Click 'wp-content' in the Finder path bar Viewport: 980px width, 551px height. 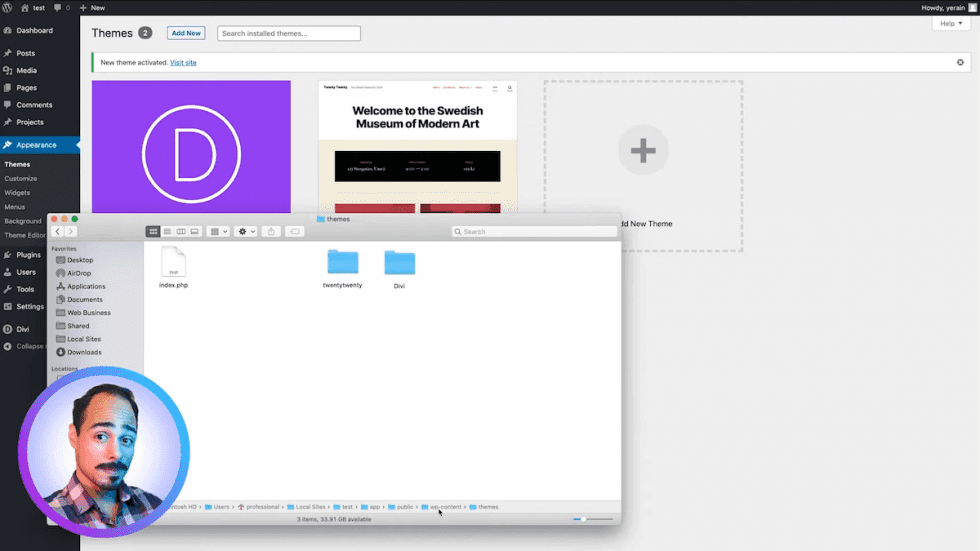pos(441,507)
